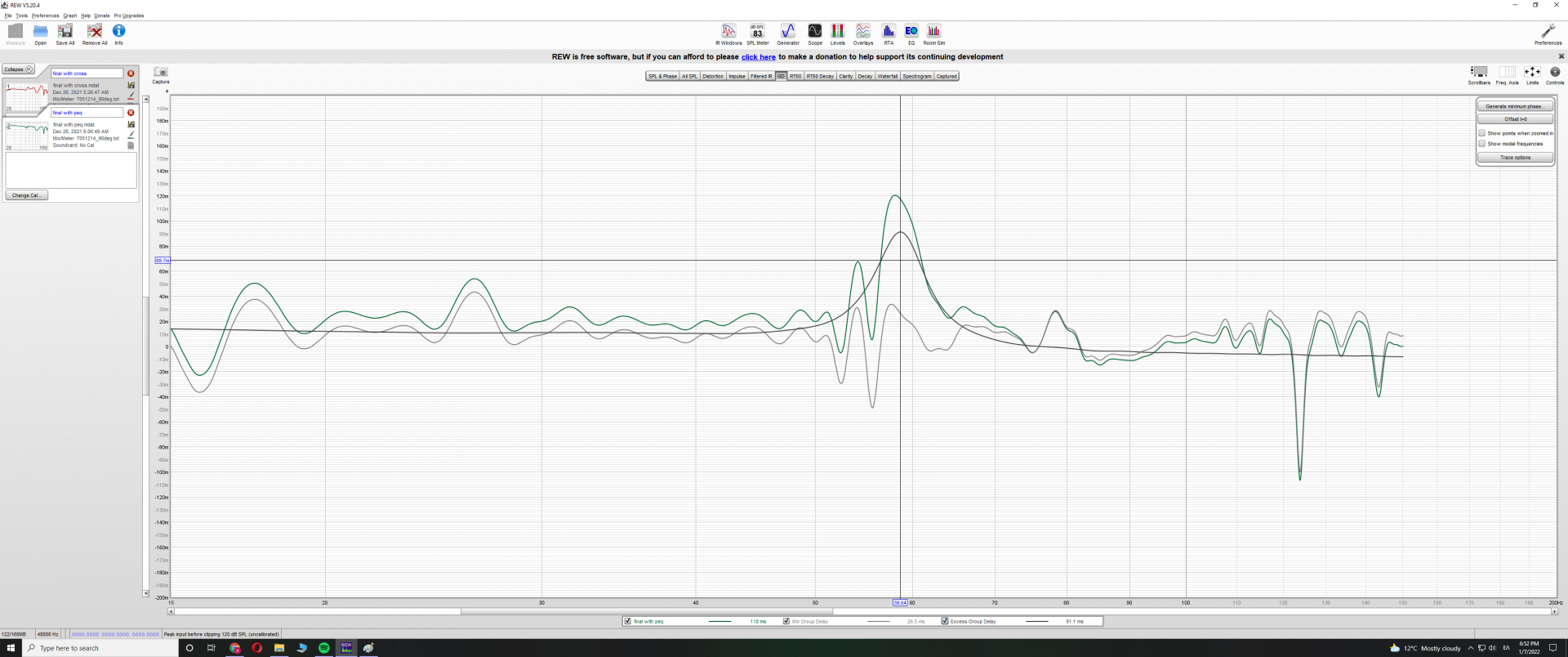Switch to the Waterfall tab

[888, 76]
